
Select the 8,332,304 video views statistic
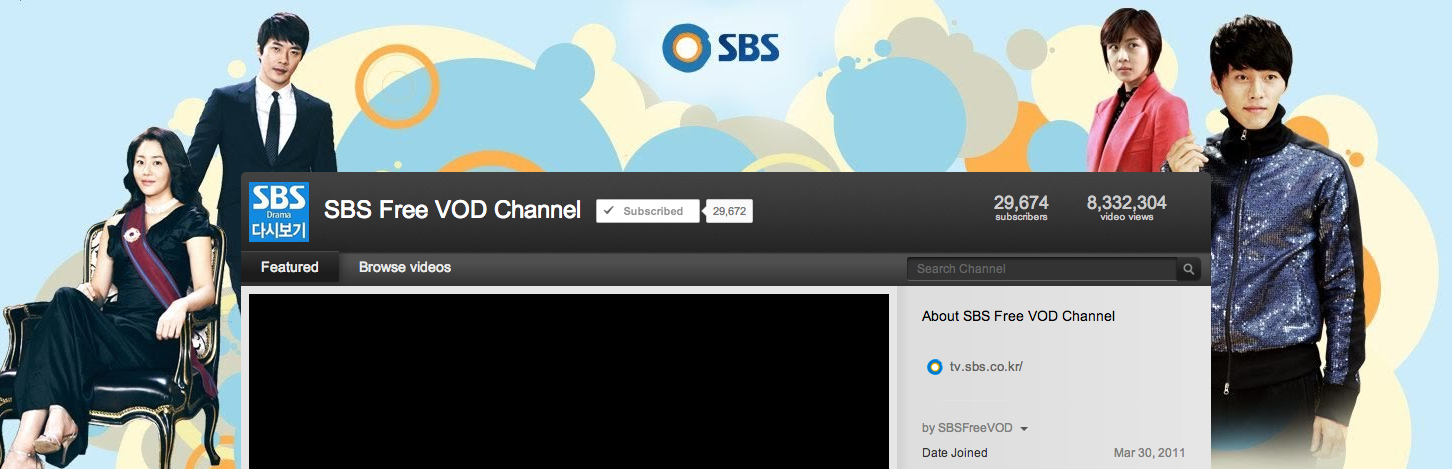tap(1126, 207)
